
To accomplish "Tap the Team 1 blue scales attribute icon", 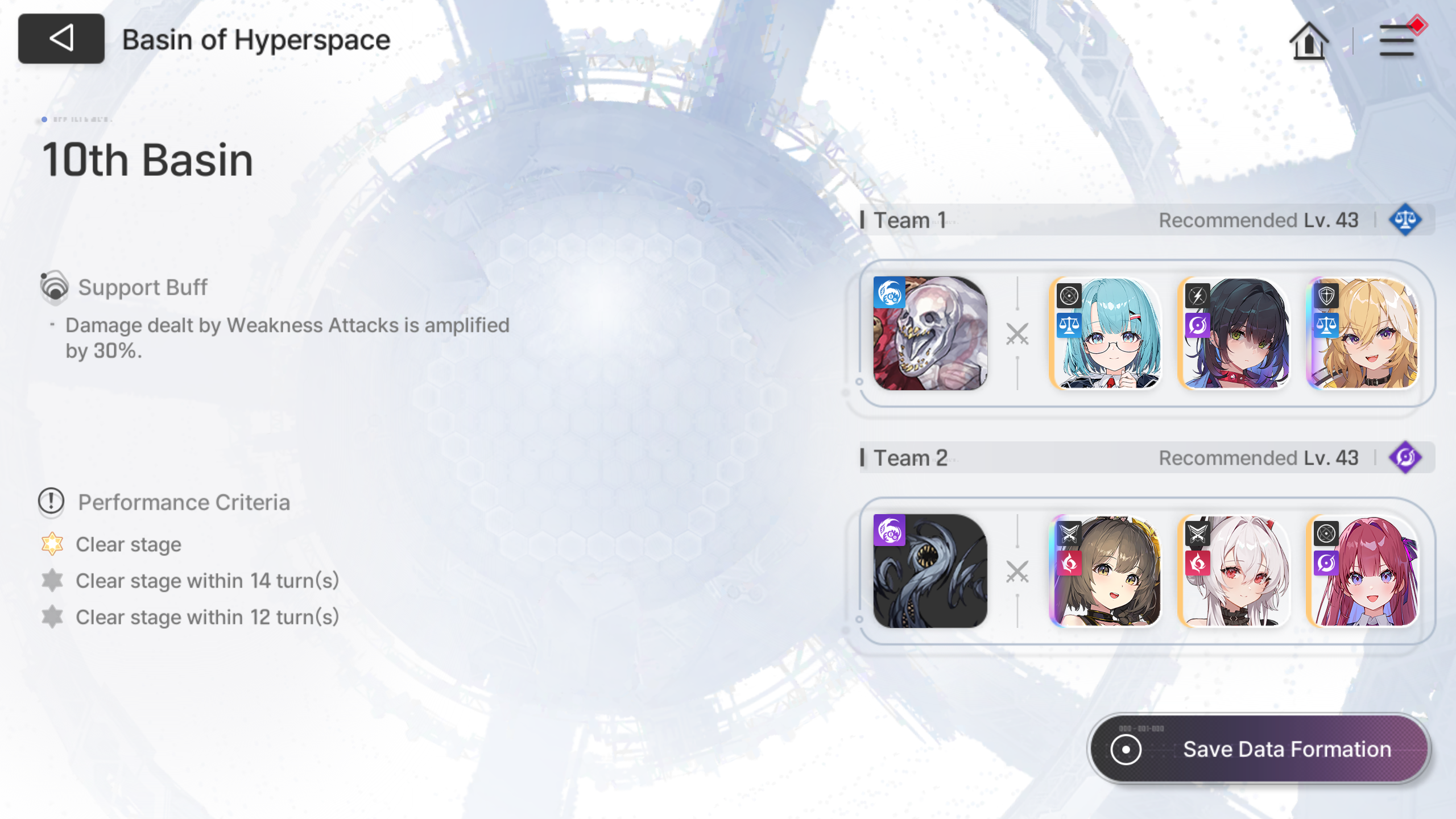I will (1405, 220).
